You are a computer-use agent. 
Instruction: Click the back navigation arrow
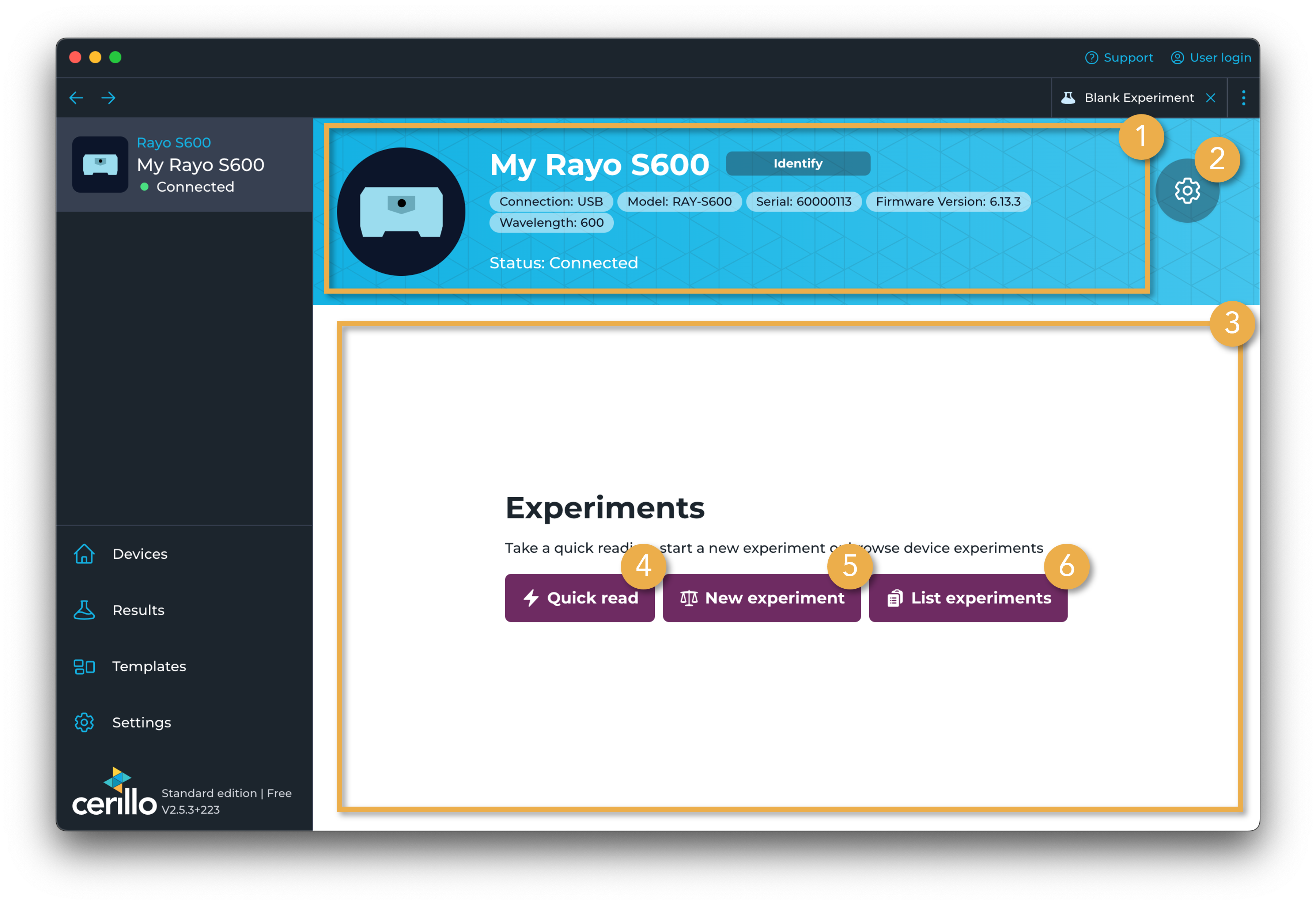(76, 98)
